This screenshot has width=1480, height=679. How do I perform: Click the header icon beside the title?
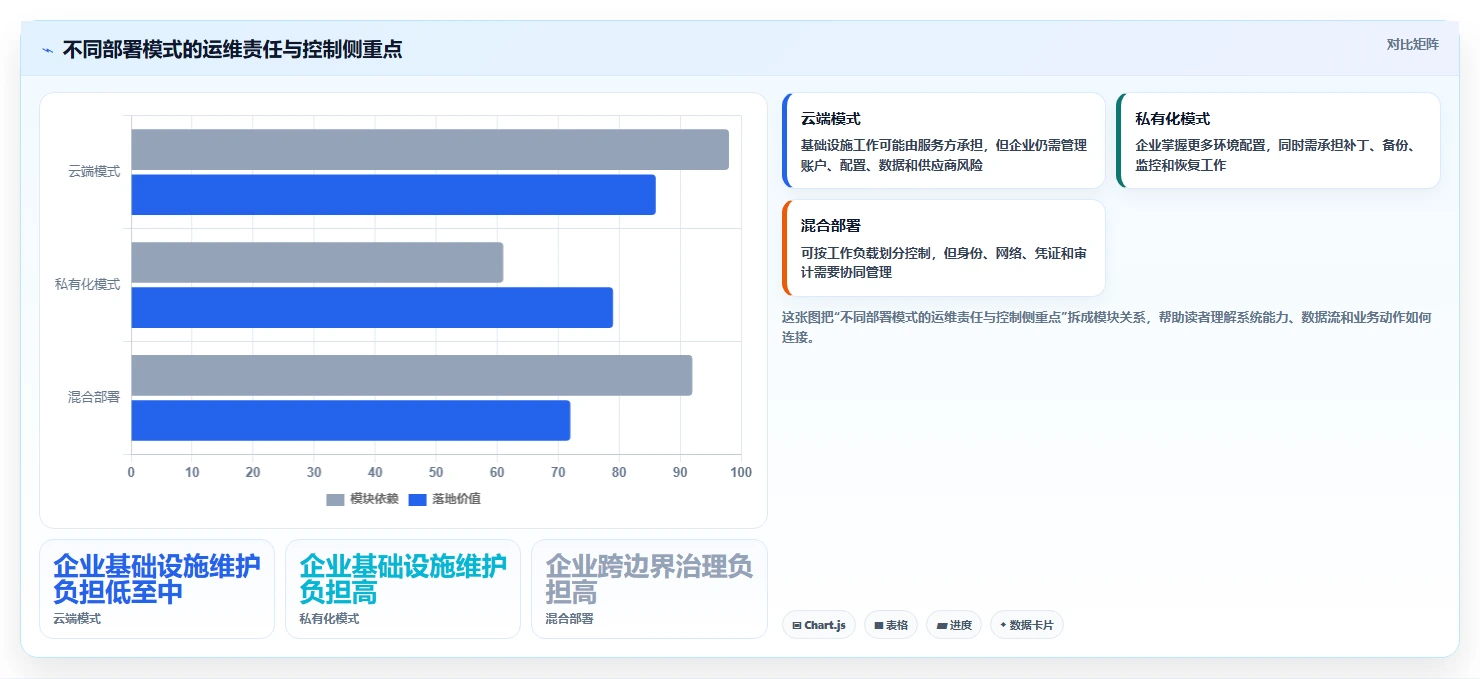47,50
